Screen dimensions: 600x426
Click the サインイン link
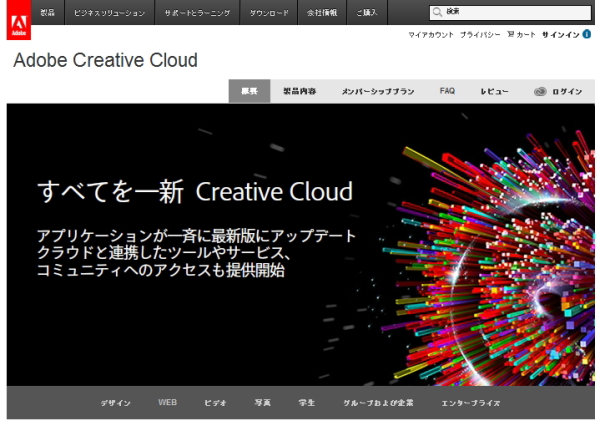tap(560, 34)
